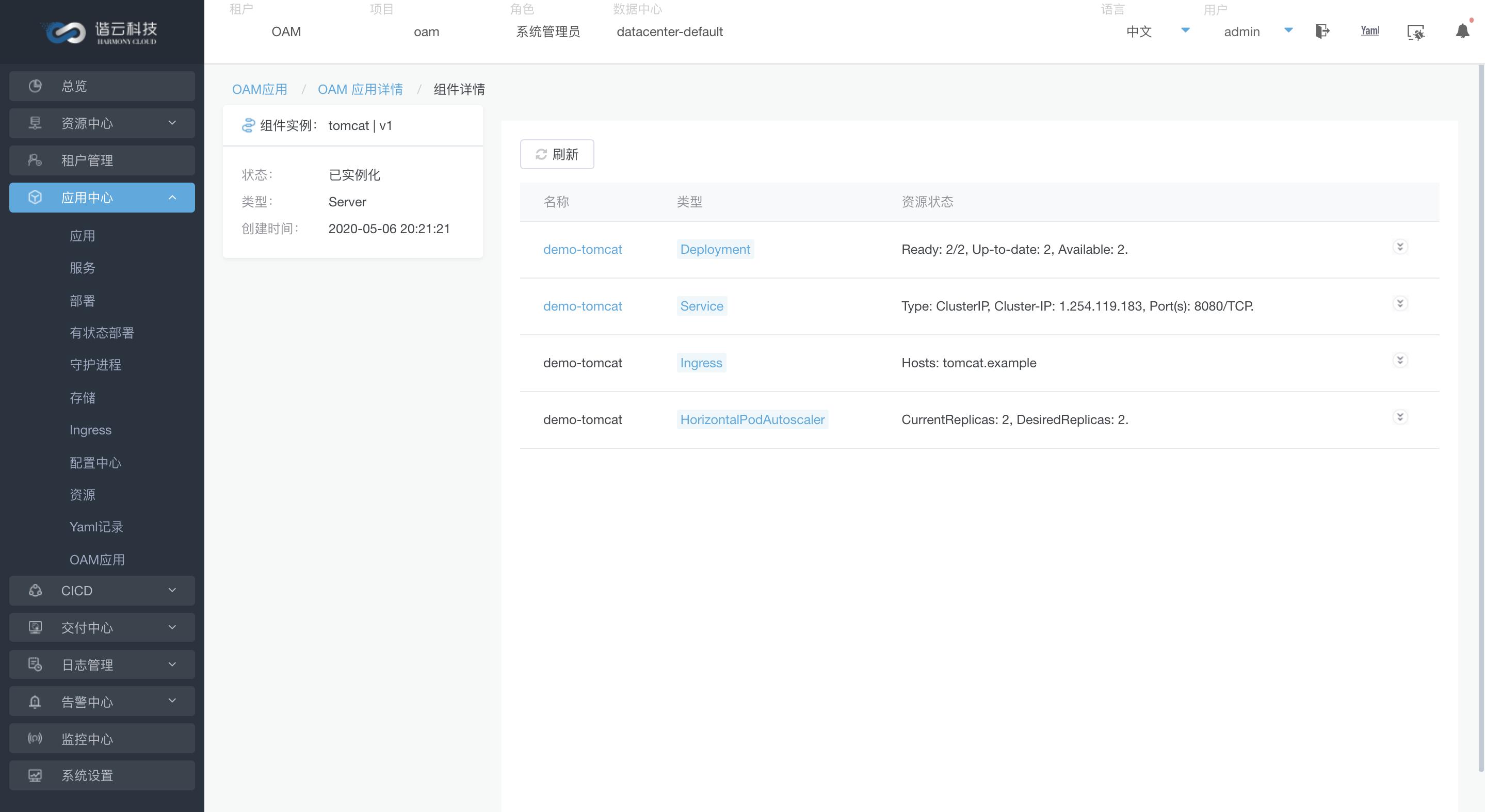Select 系统设置 in the sidebar
This screenshot has width=1485, height=812.
pyautogui.click(x=102, y=775)
